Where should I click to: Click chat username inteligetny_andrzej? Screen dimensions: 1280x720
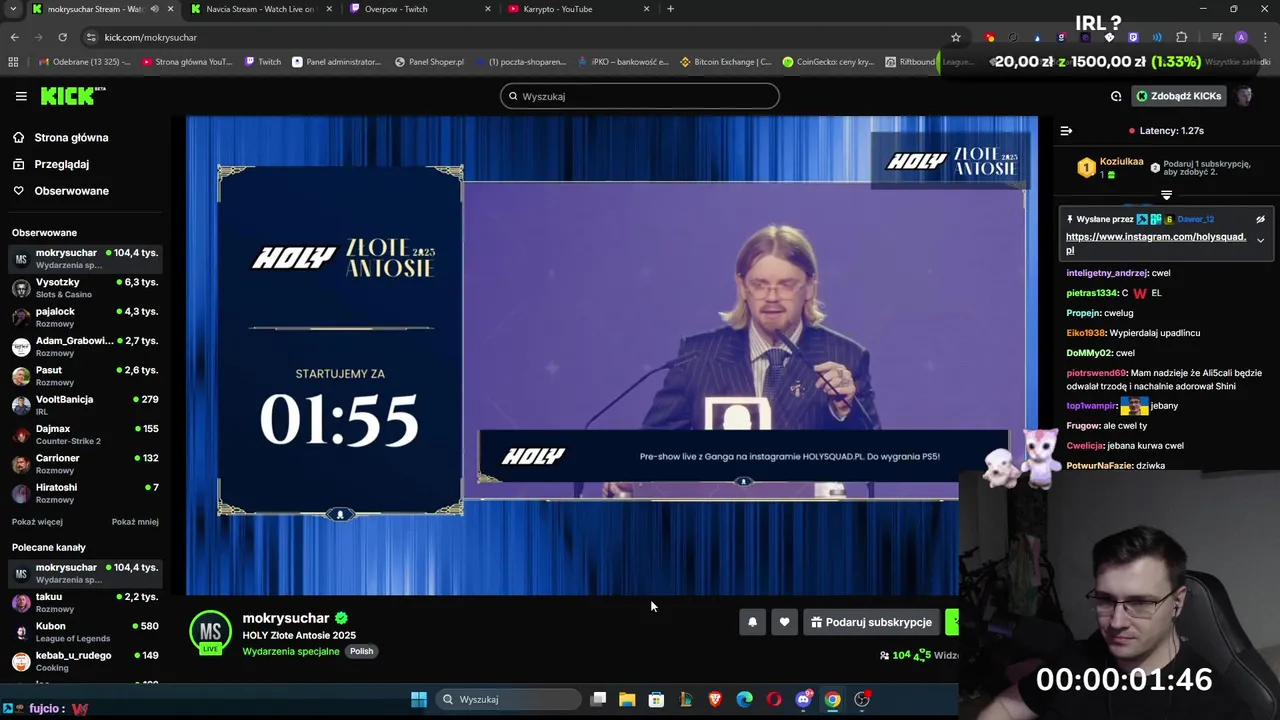[x=1106, y=273]
